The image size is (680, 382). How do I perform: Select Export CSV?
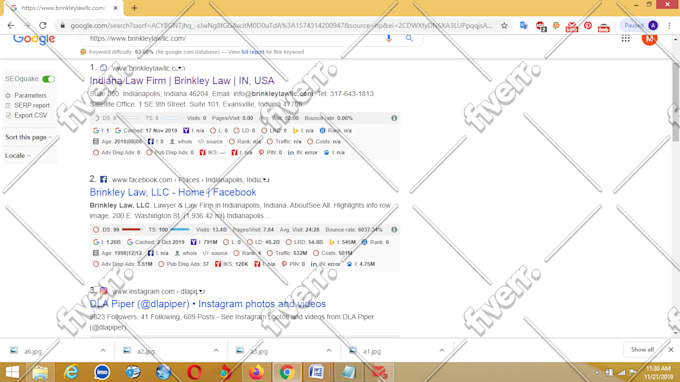tap(30, 115)
